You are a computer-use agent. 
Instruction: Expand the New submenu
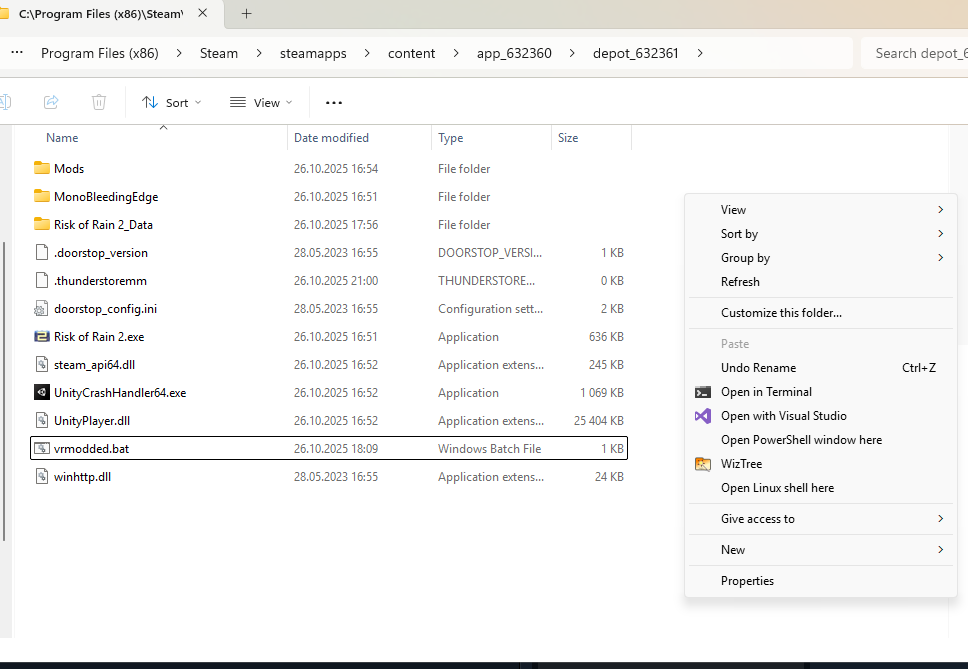[x=821, y=550]
